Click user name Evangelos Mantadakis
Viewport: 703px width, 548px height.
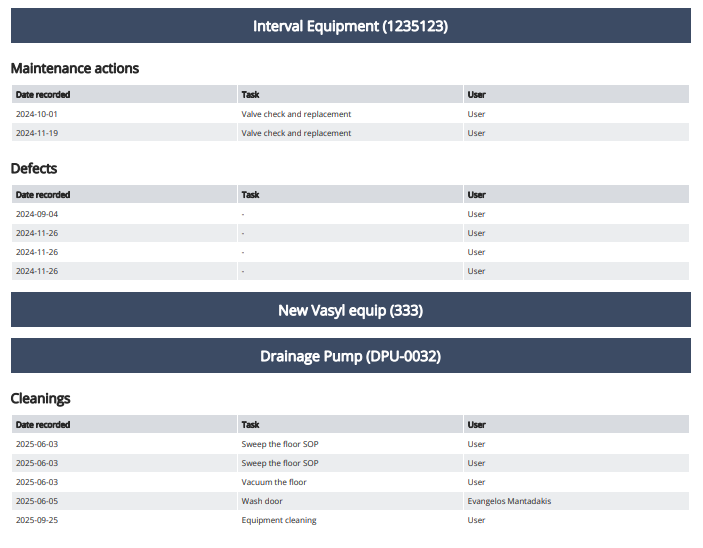(509, 501)
